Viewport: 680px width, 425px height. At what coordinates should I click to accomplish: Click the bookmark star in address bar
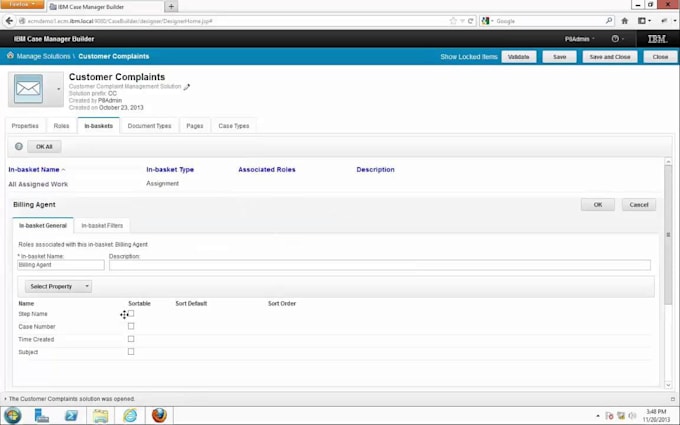pyautogui.click(x=453, y=21)
